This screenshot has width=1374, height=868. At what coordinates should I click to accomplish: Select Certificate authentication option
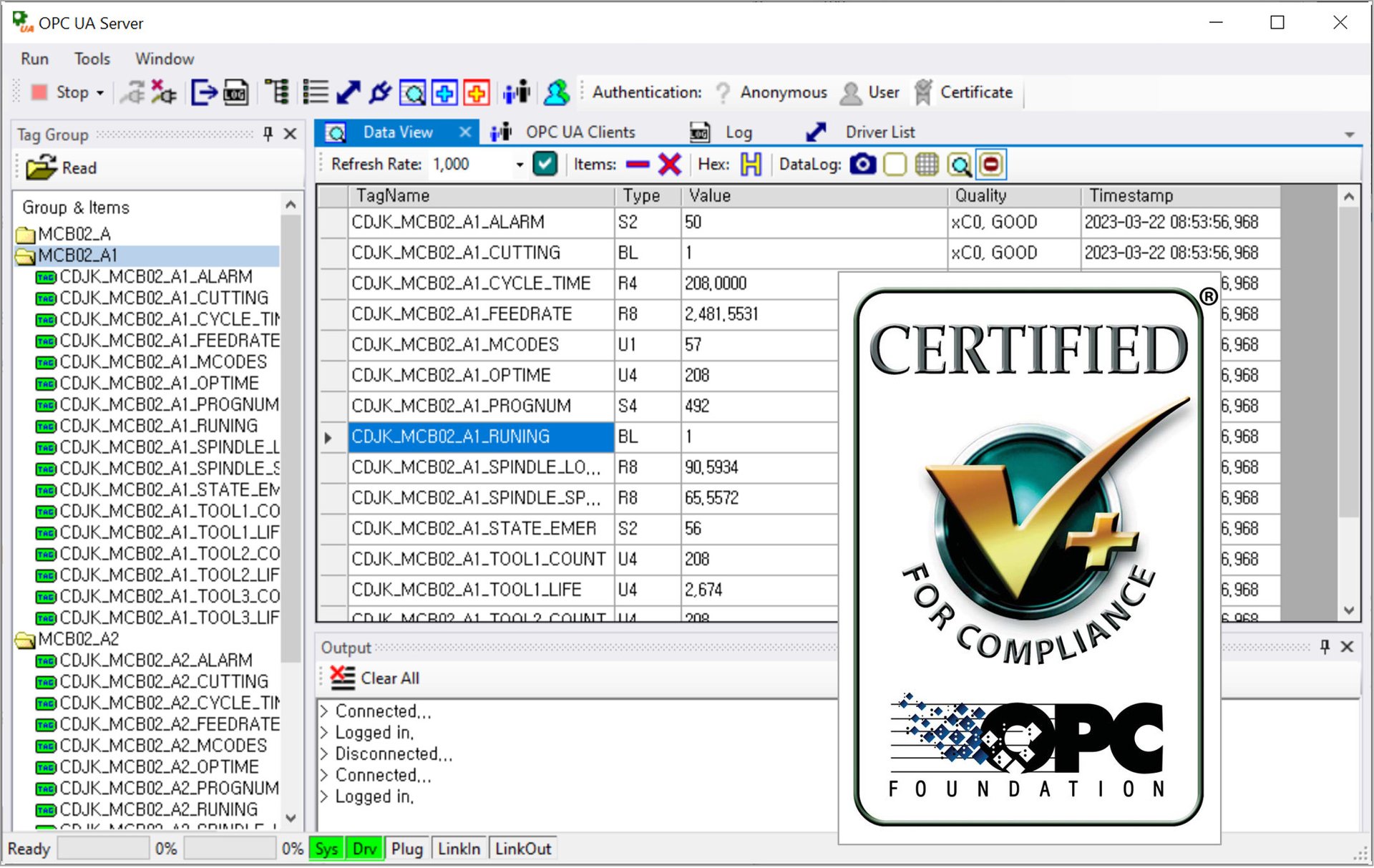(x=964, y=92)
